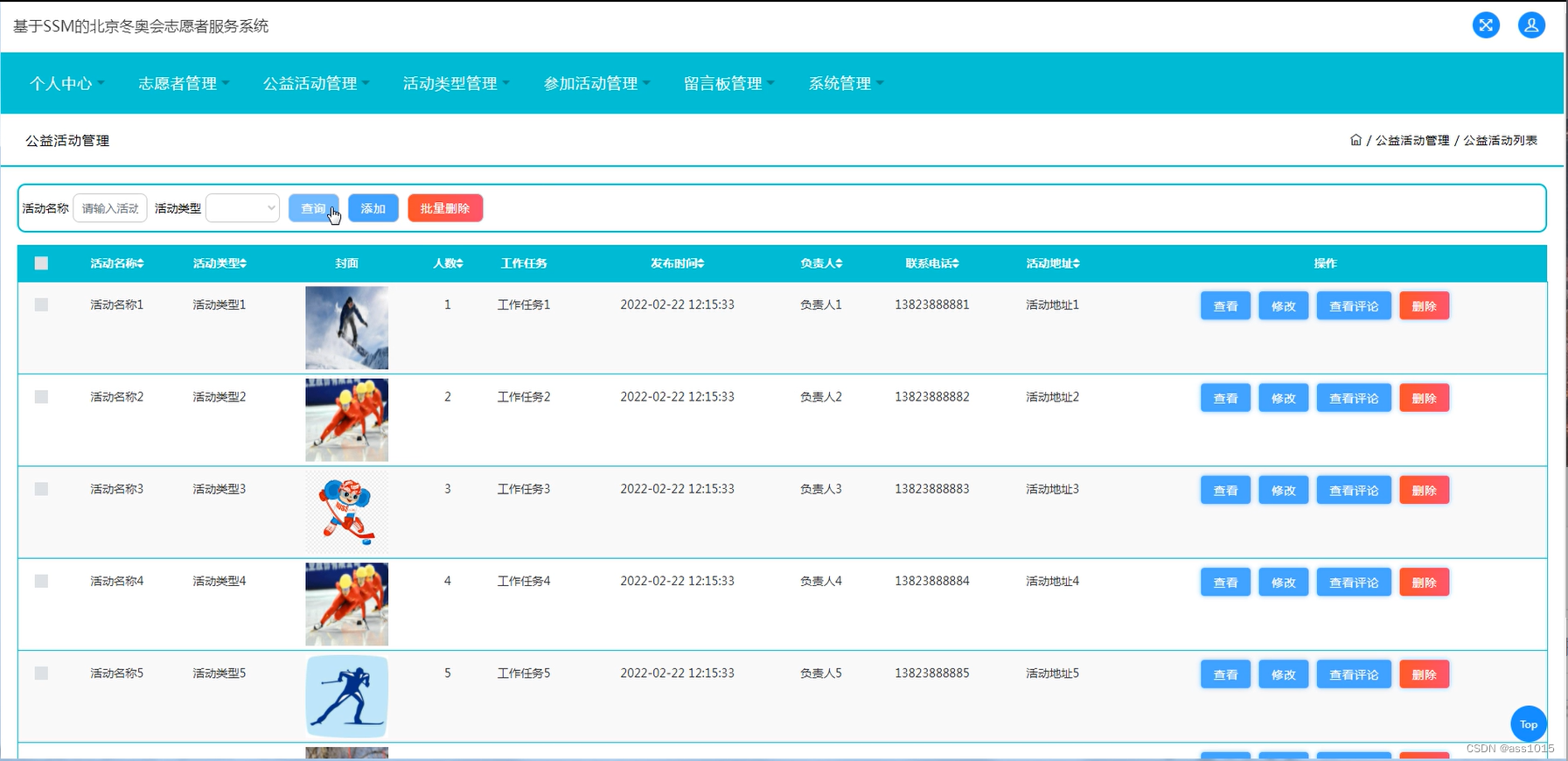
Task: Open the user profile avatar icon
Action: [x=1531, y=25]
